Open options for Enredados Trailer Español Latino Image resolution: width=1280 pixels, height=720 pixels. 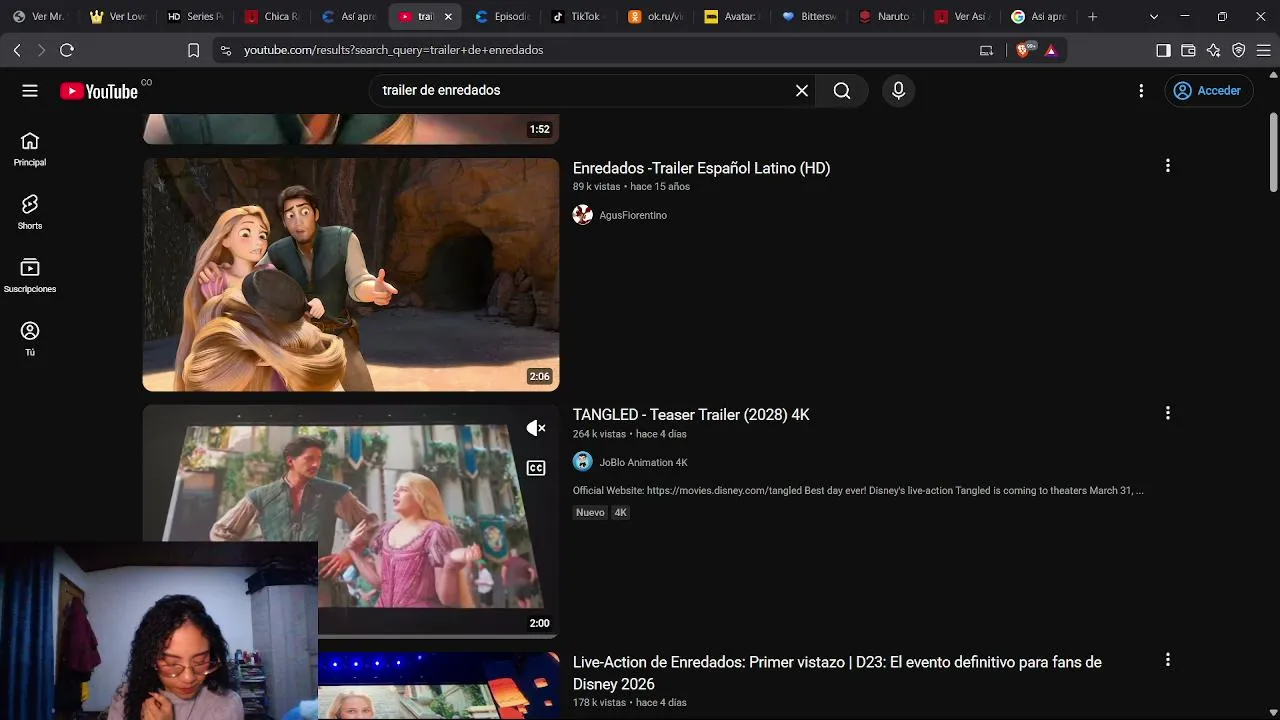click(1167, 166)
